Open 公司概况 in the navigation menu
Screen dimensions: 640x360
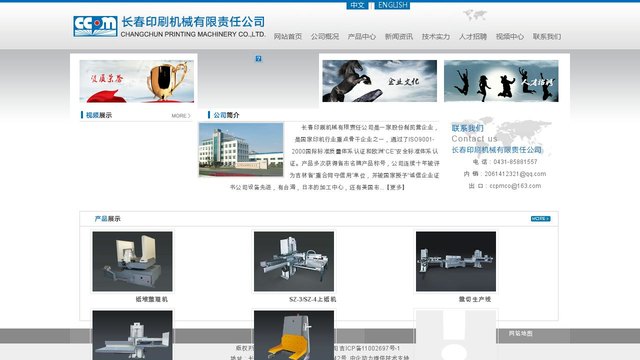tap(325, 36)
